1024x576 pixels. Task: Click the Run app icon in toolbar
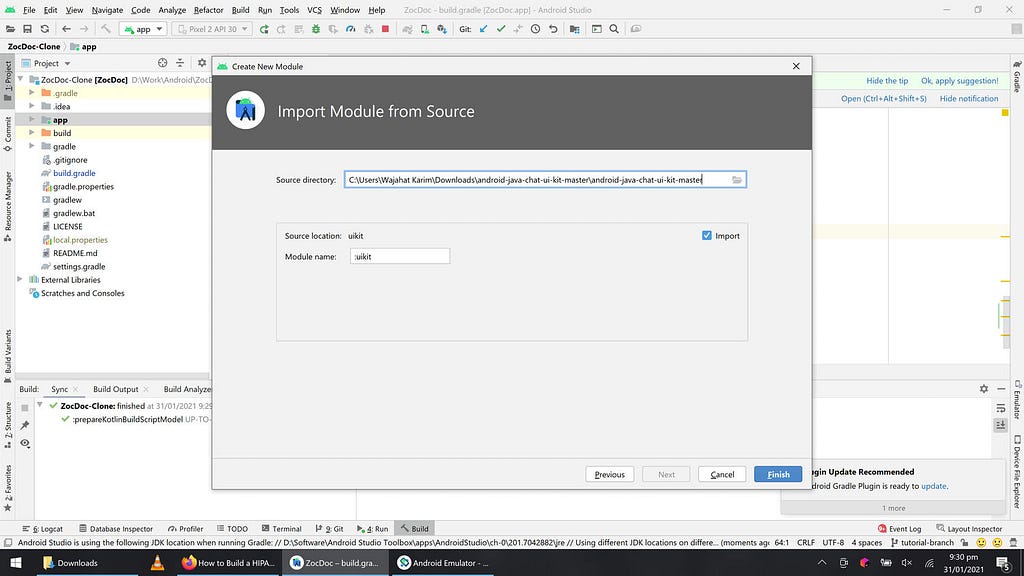coord(264,29)
